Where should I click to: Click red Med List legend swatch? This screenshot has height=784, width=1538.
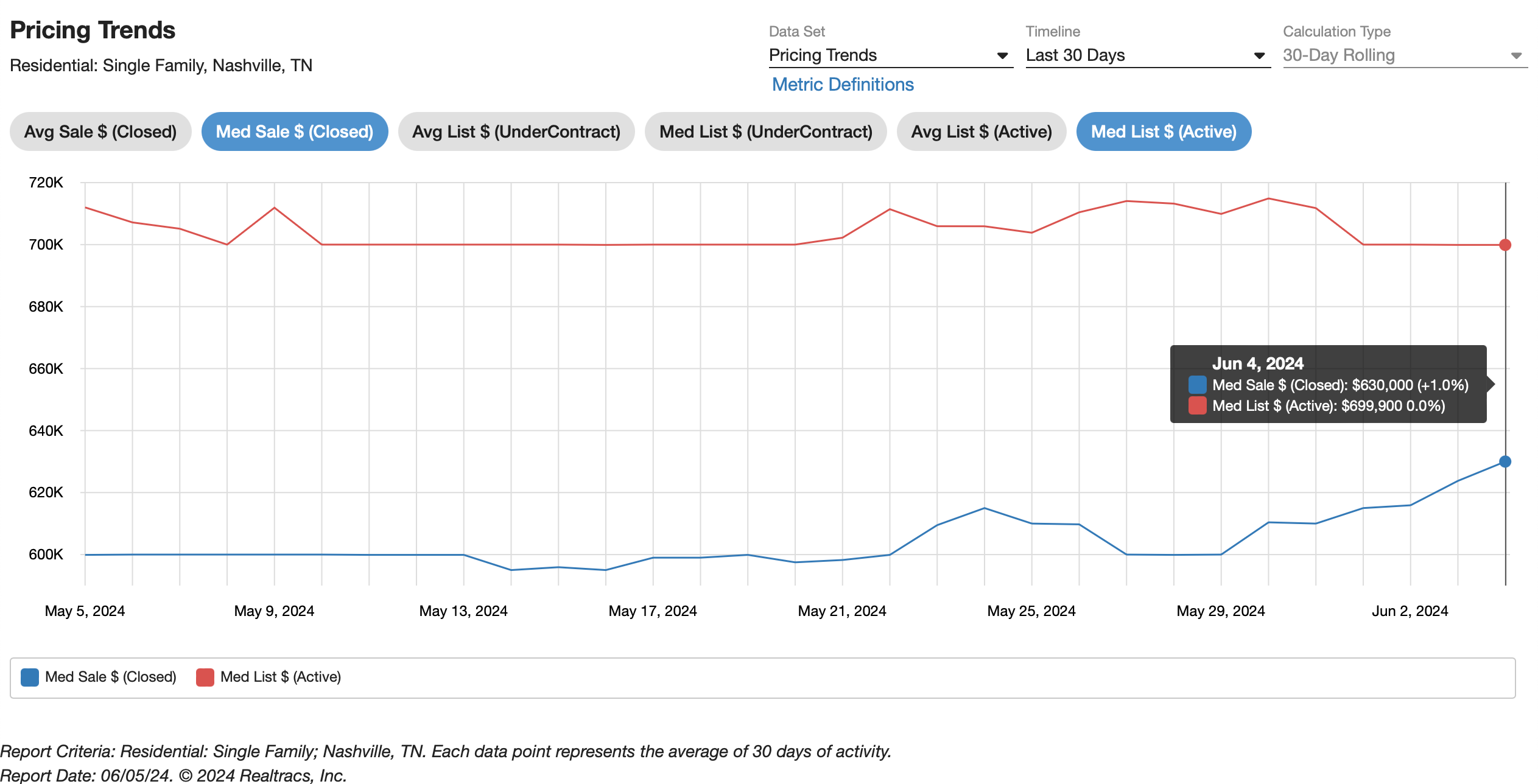(x=205, y=677)
